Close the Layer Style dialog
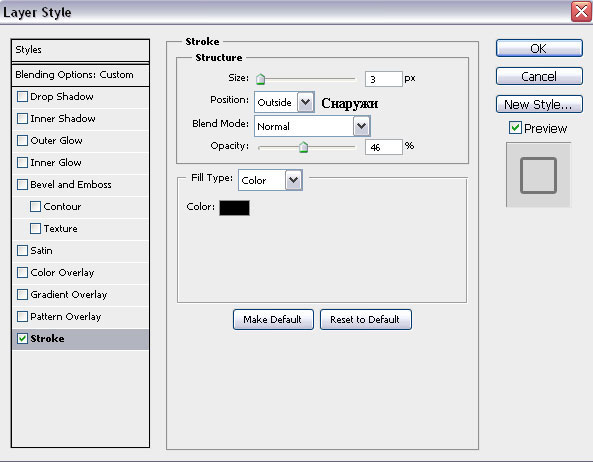 [x=581, y=12]
